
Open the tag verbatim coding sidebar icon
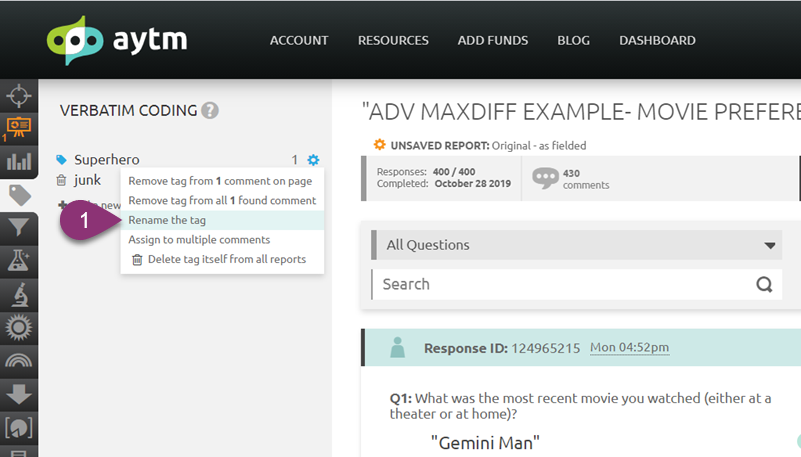coord(18,194)
